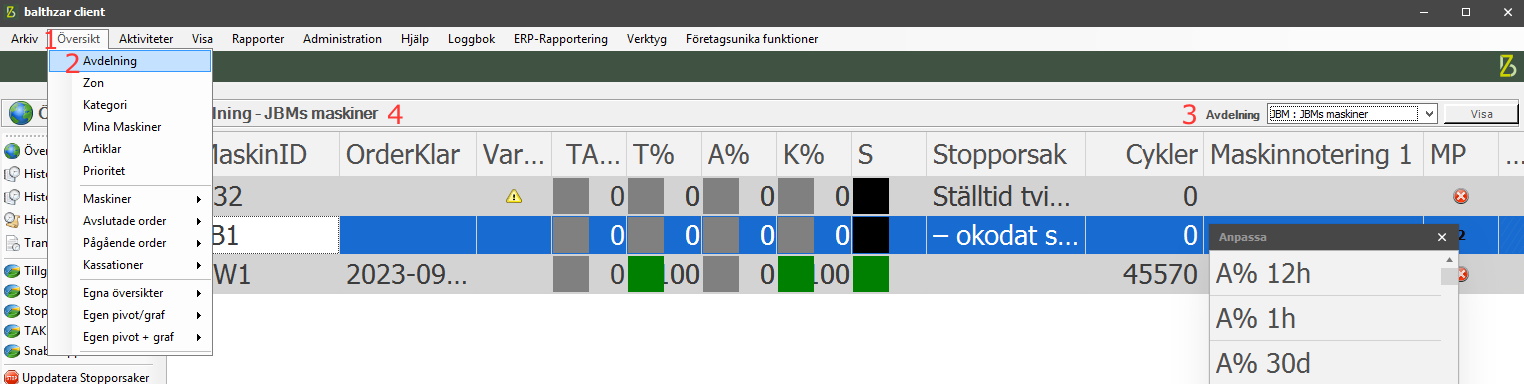Click the green status cell in the W1 row
The width and height of the screenshot is (1524, 384).
(x=871, y=274)
